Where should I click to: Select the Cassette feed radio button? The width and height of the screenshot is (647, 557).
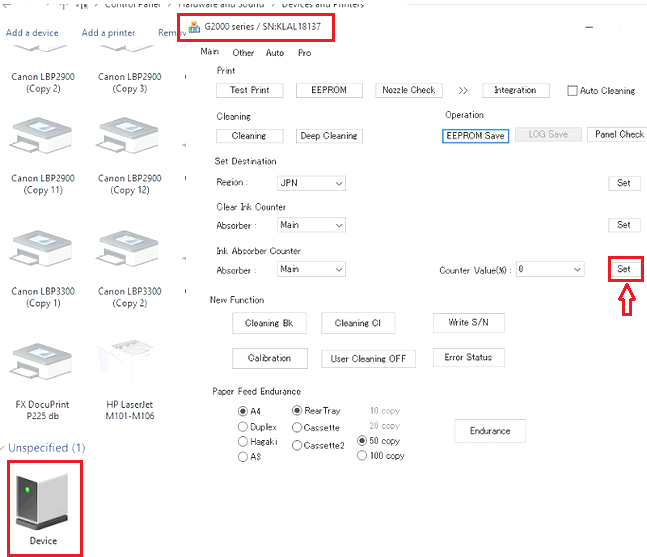pyautogui.click(x=297, y=426)
